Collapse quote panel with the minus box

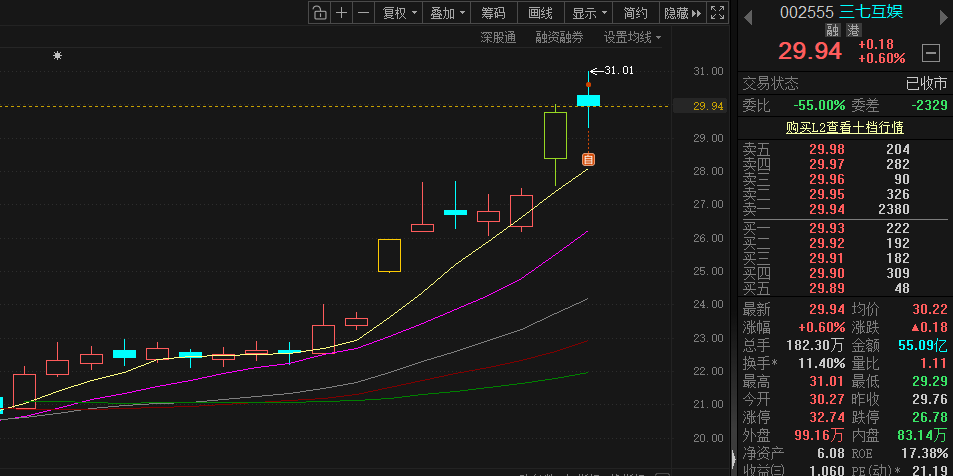pyautogui.click(x=930, y=52)
